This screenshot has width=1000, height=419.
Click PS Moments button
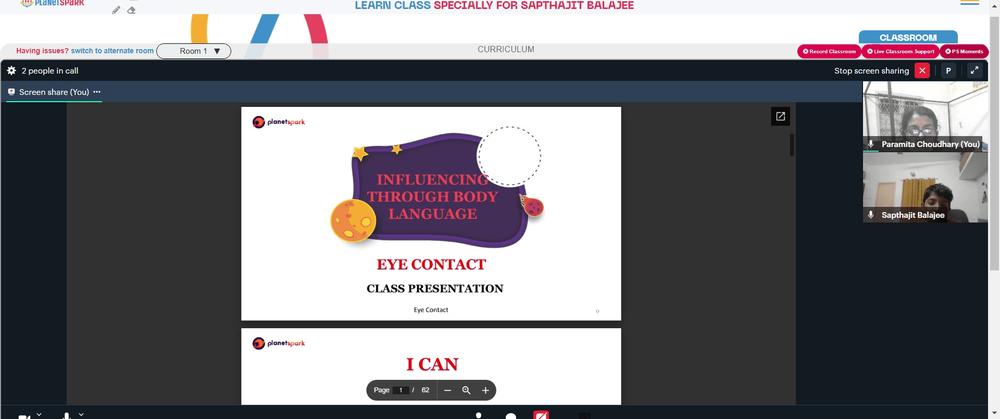[964, 52]
